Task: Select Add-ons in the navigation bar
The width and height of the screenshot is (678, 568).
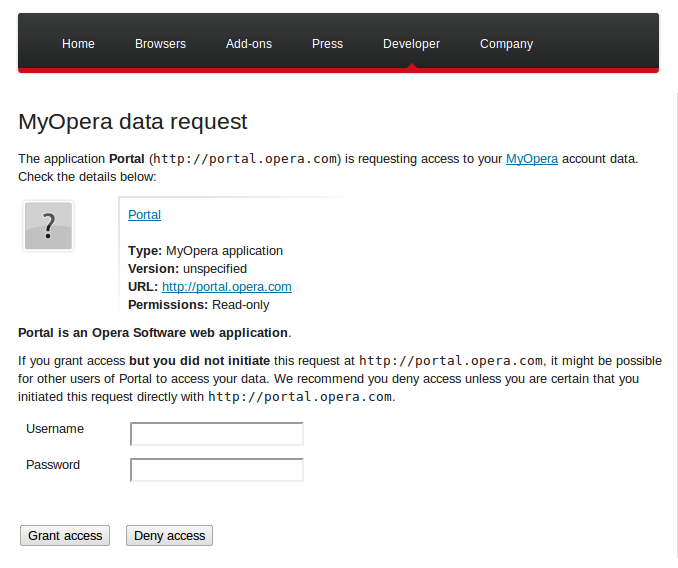Action: click(249, 44)
